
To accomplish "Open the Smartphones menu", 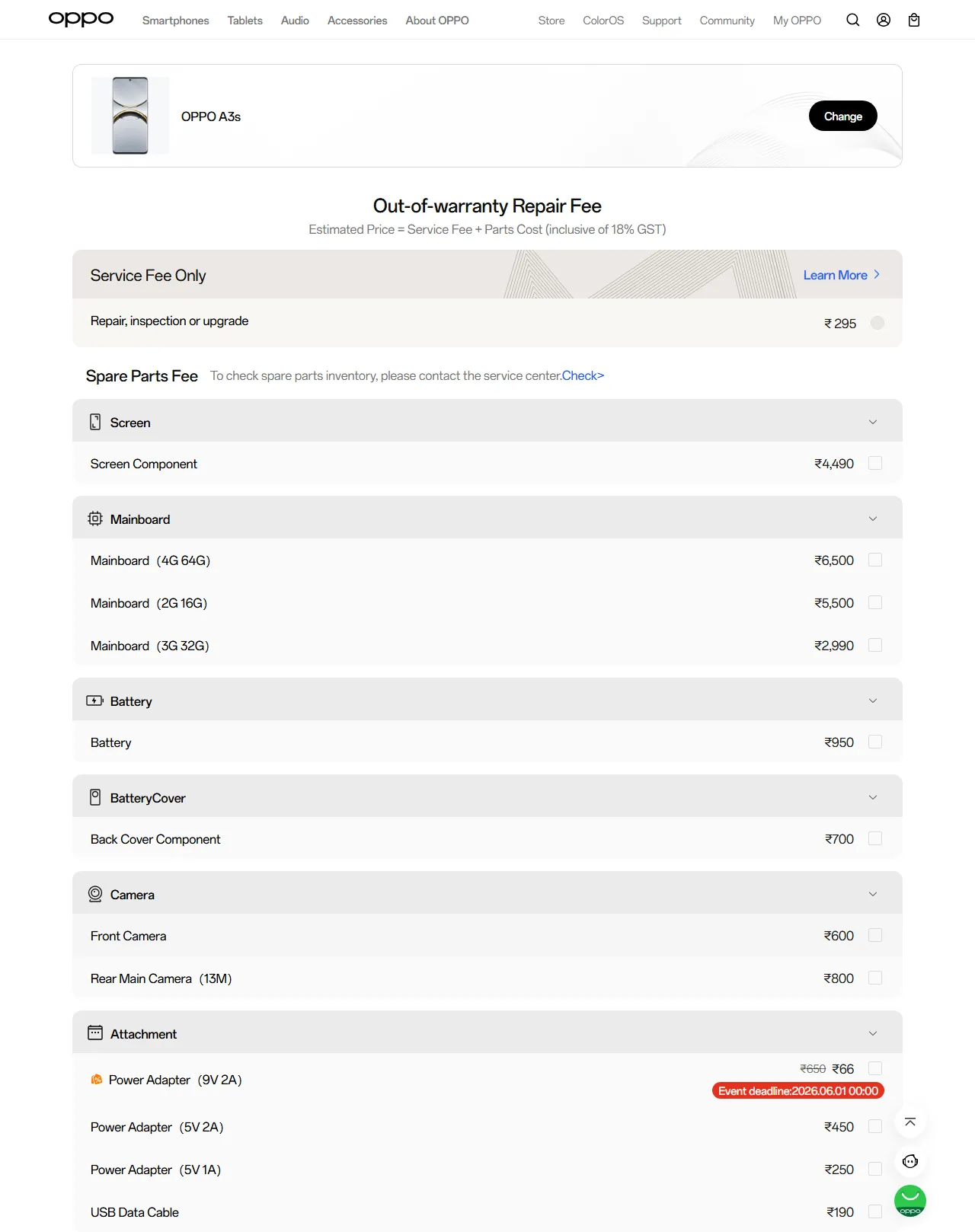I will tap(175, 21).
